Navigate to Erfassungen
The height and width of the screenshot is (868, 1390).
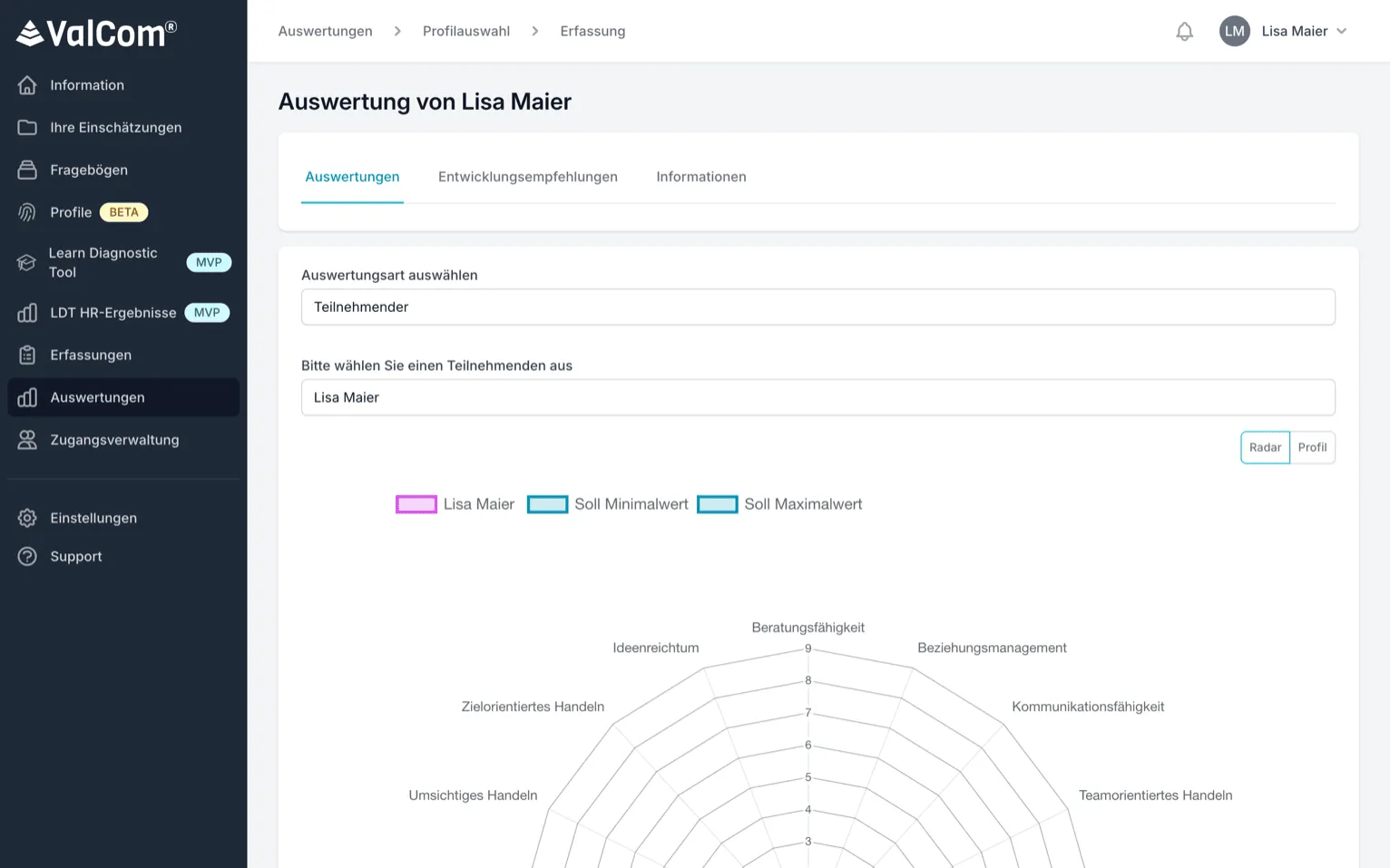point(123,356)
